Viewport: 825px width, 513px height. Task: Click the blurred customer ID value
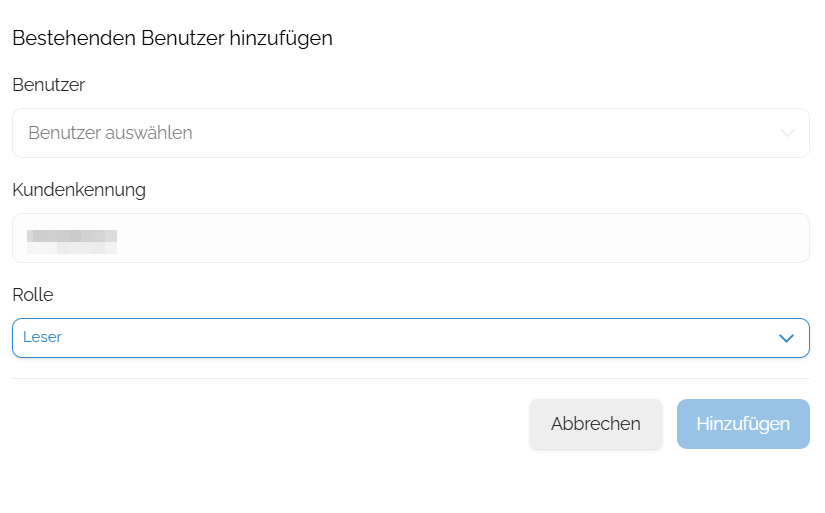coord(72,242)
